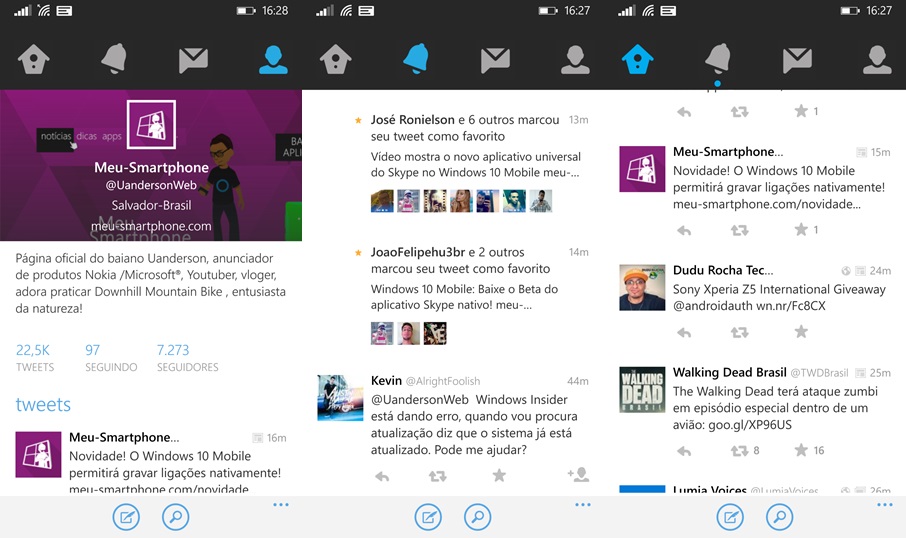Open more options dots in right screen
Image resolution: width=906 pixels, height=538 pixels.
tap(885, 505)
